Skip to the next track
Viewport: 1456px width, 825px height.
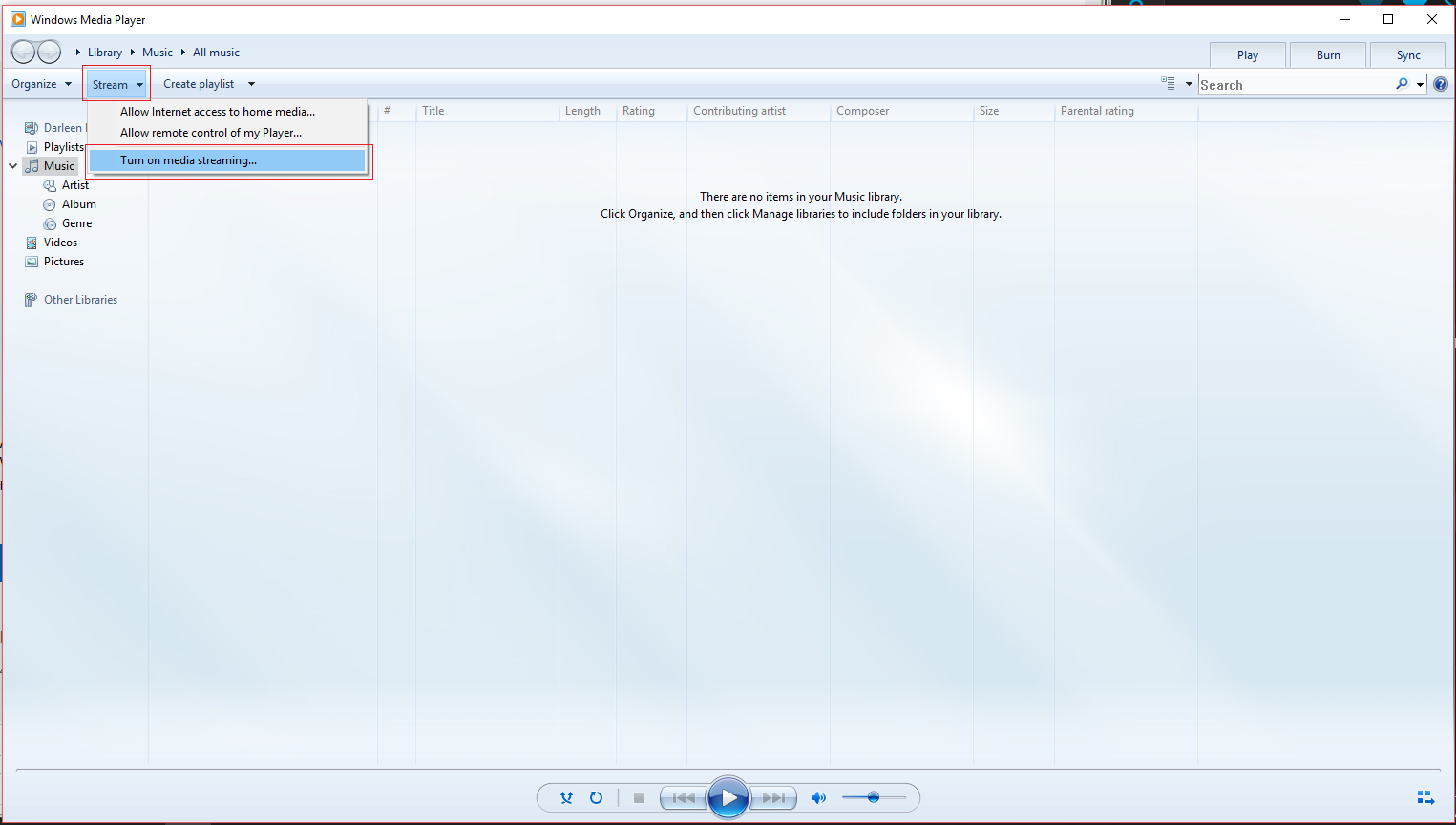[x=774, y=797]
